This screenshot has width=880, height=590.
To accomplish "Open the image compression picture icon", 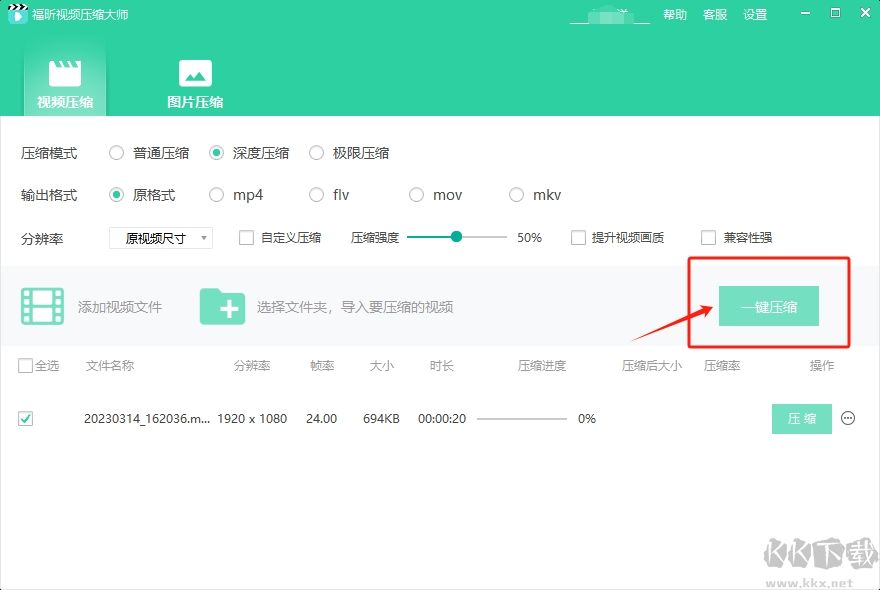I will tap(195, 73).
